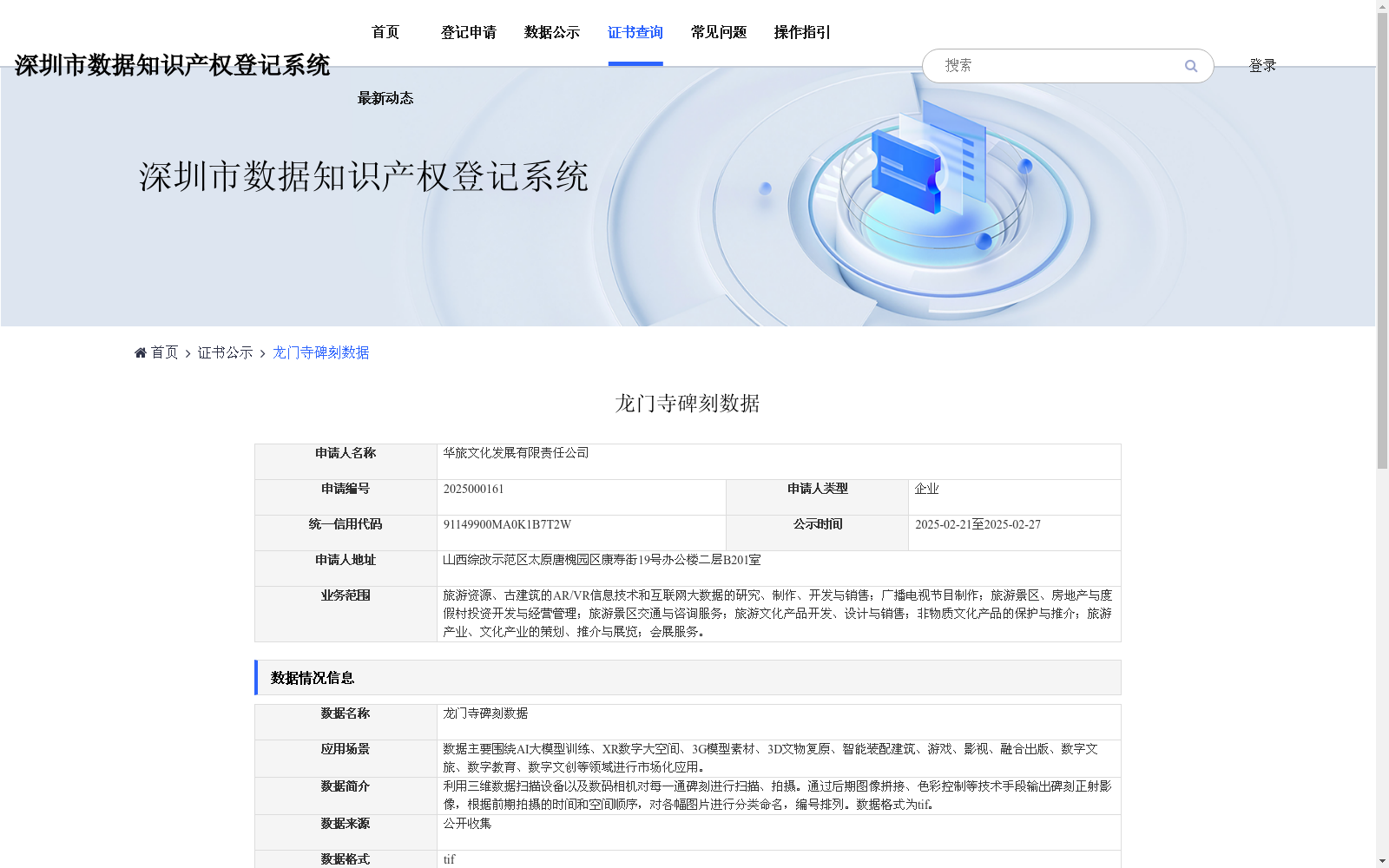The height and width of the screenshot is (868, 1389).
Task: Click the 业务范围 label cell
Action: [x=346, y=614]
